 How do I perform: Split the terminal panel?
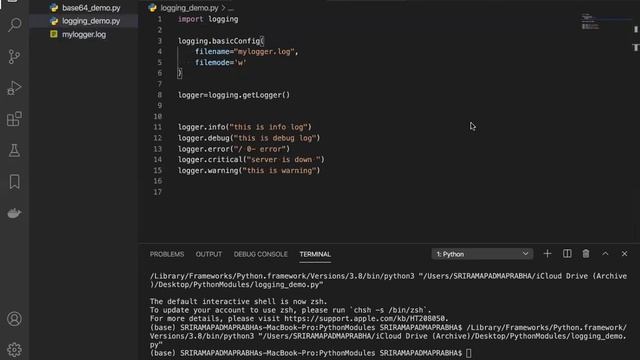click(x=567, y=254)
